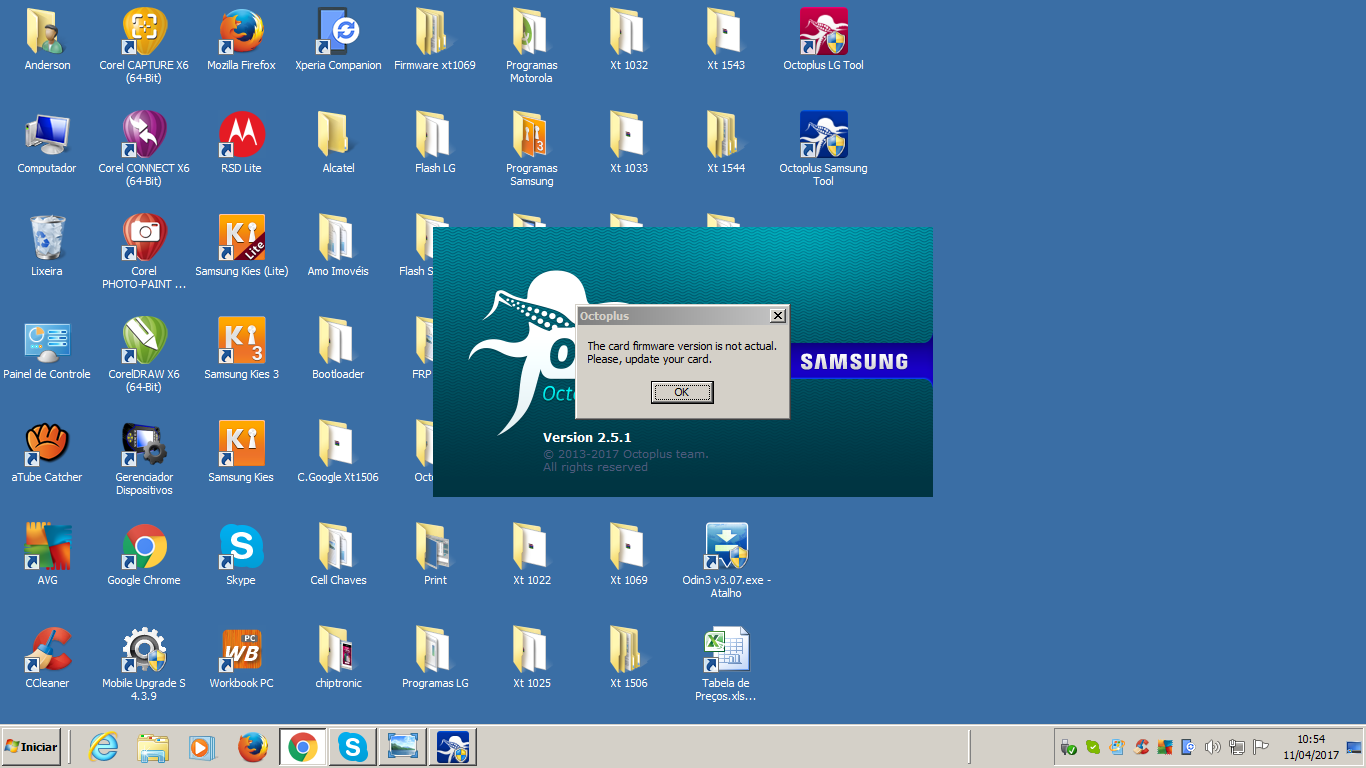The width and height of the screenshot is (1366, 768).
Task: Launch Odin3 v3.07.exe shortcut
Action: point(726,561)
